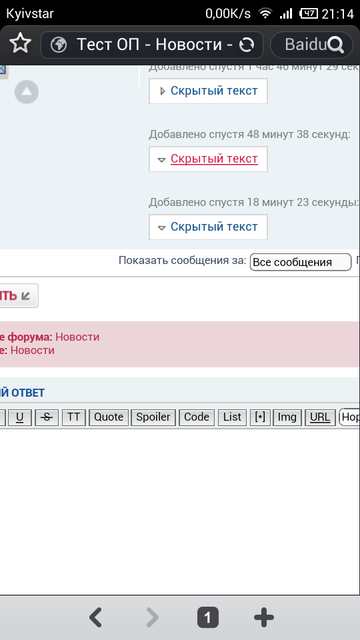The image size is (360, 640).
Task: Reload the page with the refresh icon
Action: click(246, 44)
